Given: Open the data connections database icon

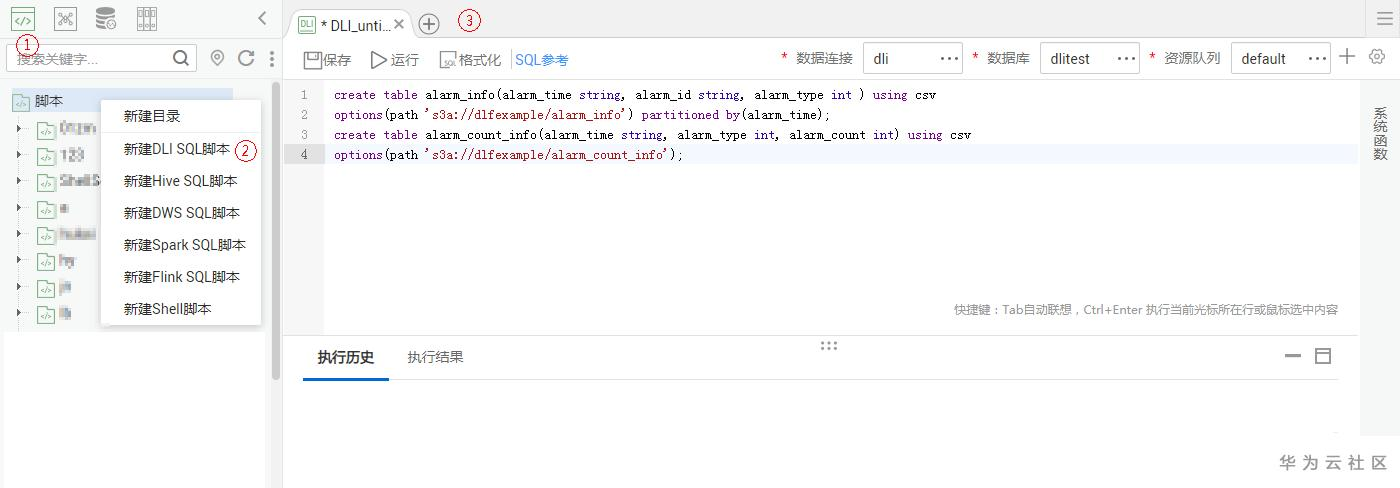Looking at the screenshot, I should pos(105,18).
